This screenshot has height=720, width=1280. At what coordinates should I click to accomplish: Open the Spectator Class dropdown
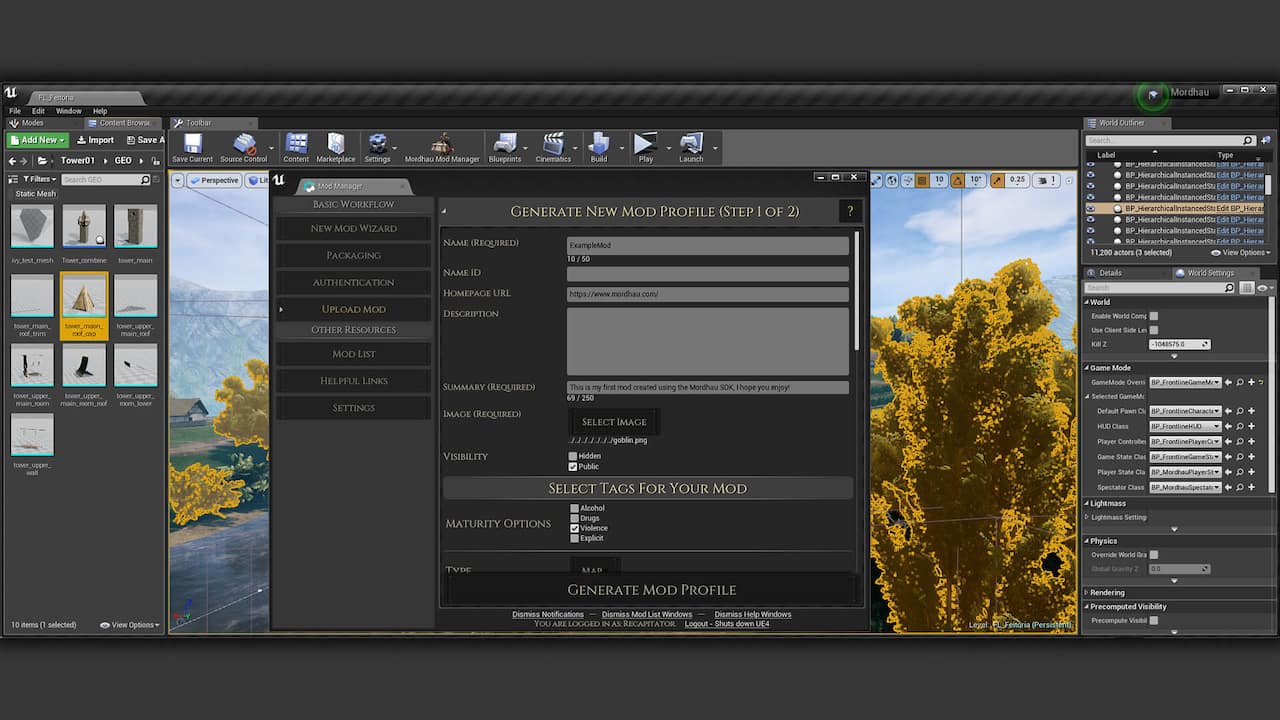click(x=1185, y=487)
